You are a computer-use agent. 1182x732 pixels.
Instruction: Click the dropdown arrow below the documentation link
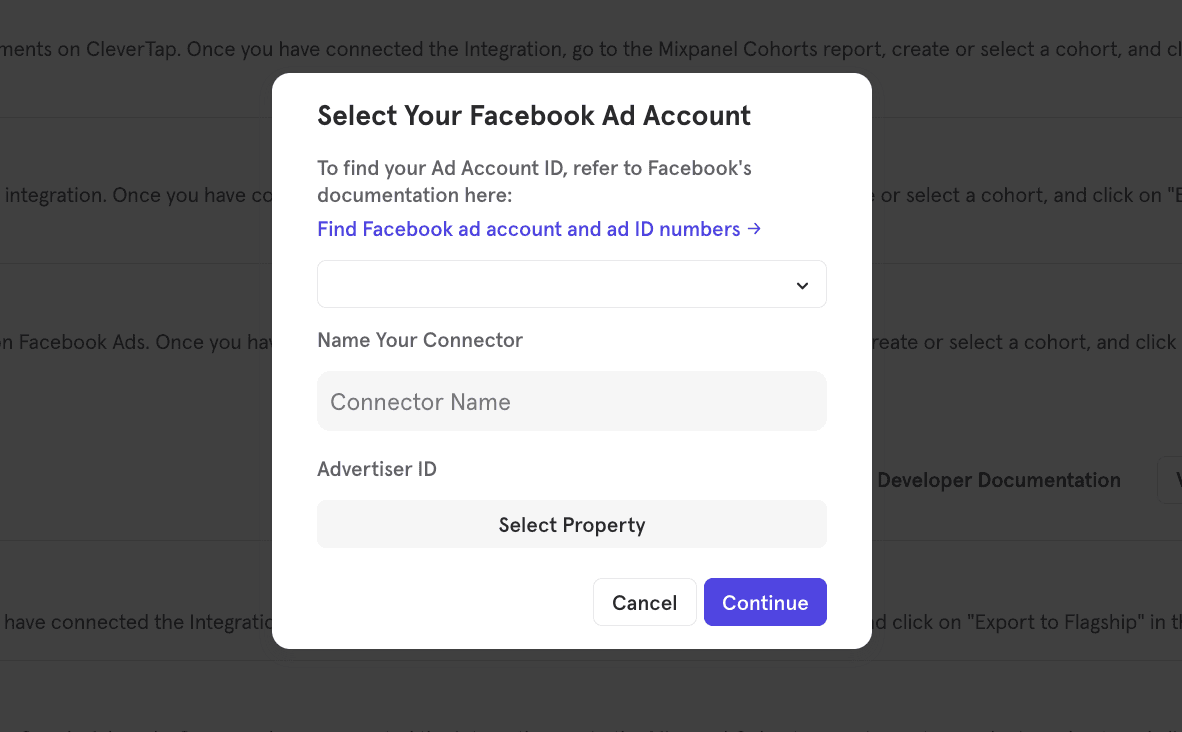coord(801,285)
